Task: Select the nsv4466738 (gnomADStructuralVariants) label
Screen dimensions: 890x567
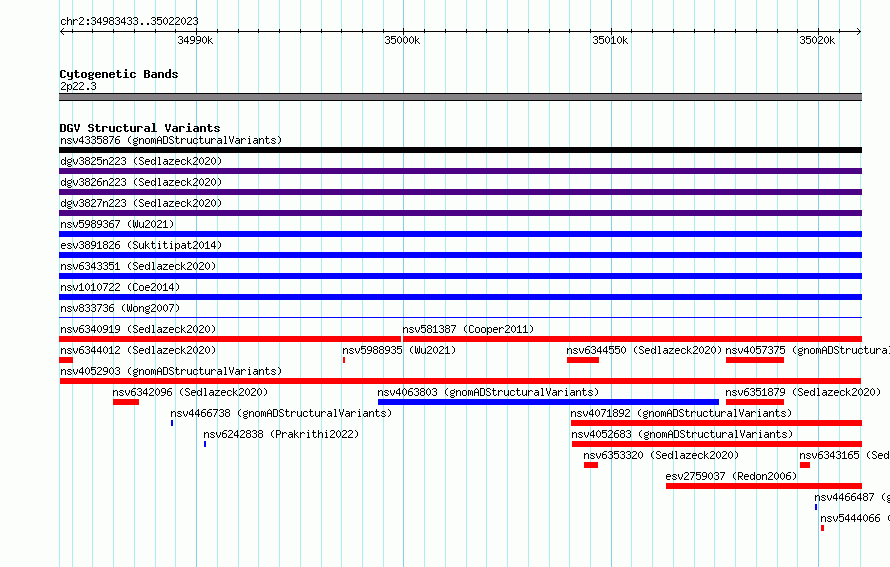Action: coord(281,413)
